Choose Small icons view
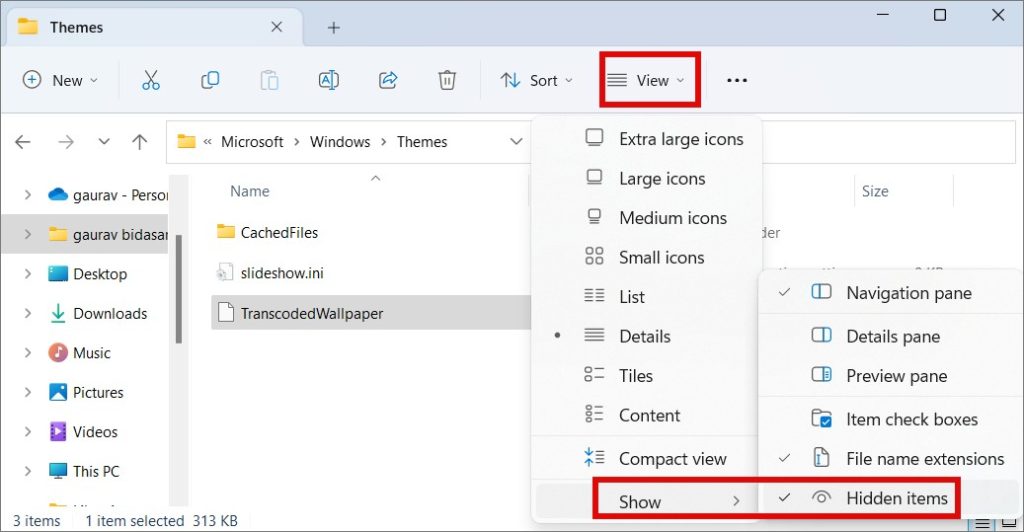Viewport: 1024px width, 532px height. coord(647,257)
